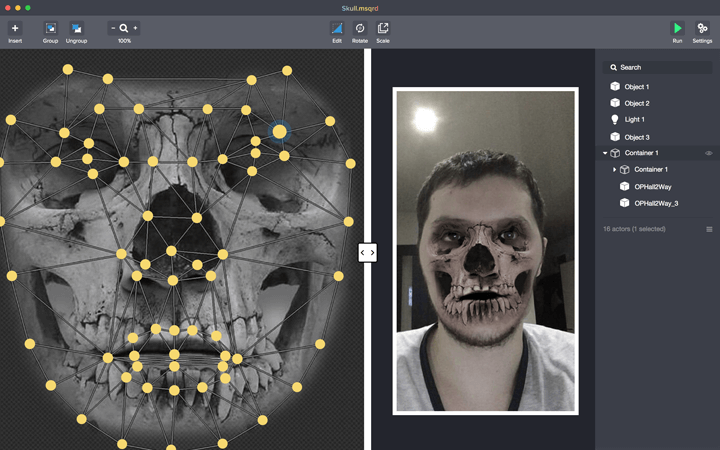
Task: Toggle visibility eye for Container 1
Action: pyautogui.click(x=709, y=153)
